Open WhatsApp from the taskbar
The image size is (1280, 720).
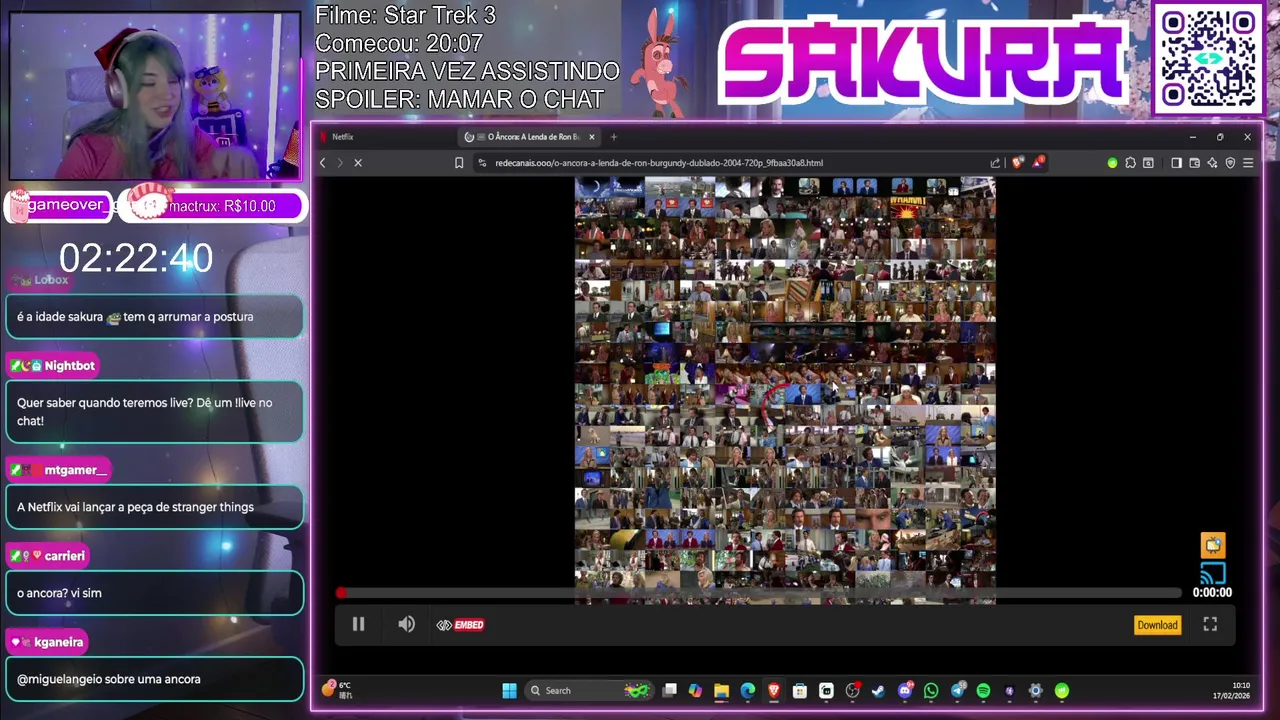coord(931,690)
